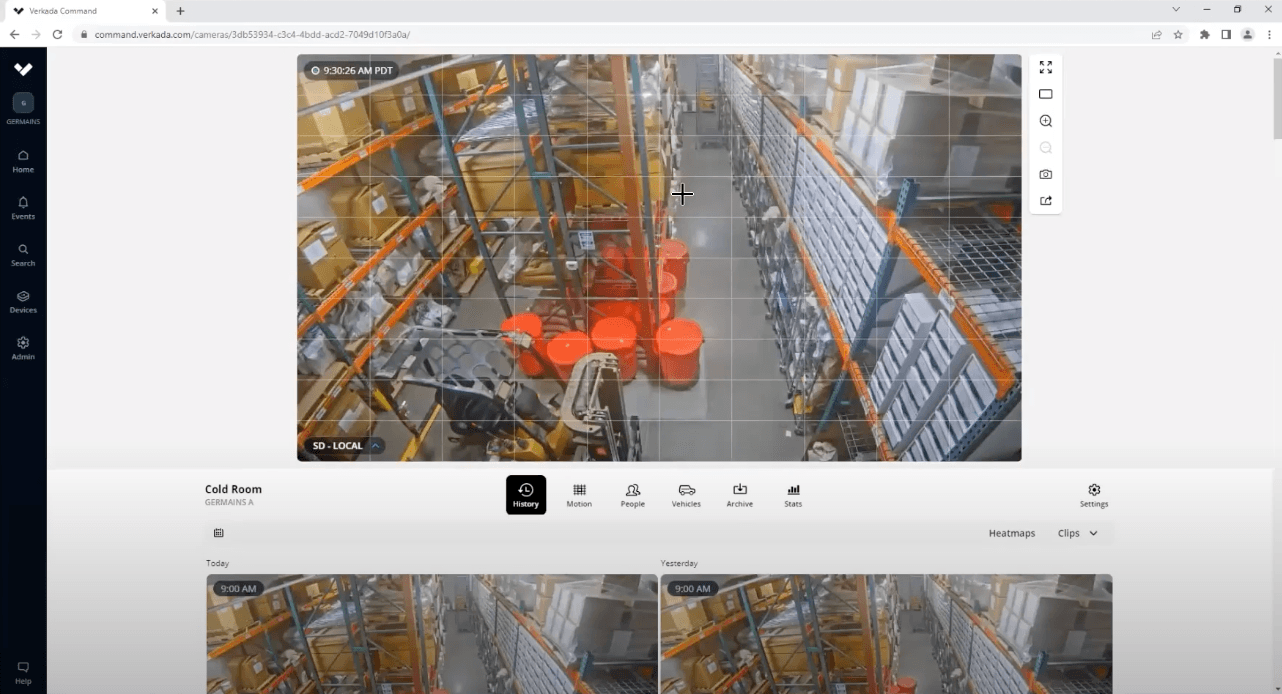This screenshot has height=694, width=1282.
Task: Open fullscreen view of camera feed
Action: click(x=1045, y=67)
